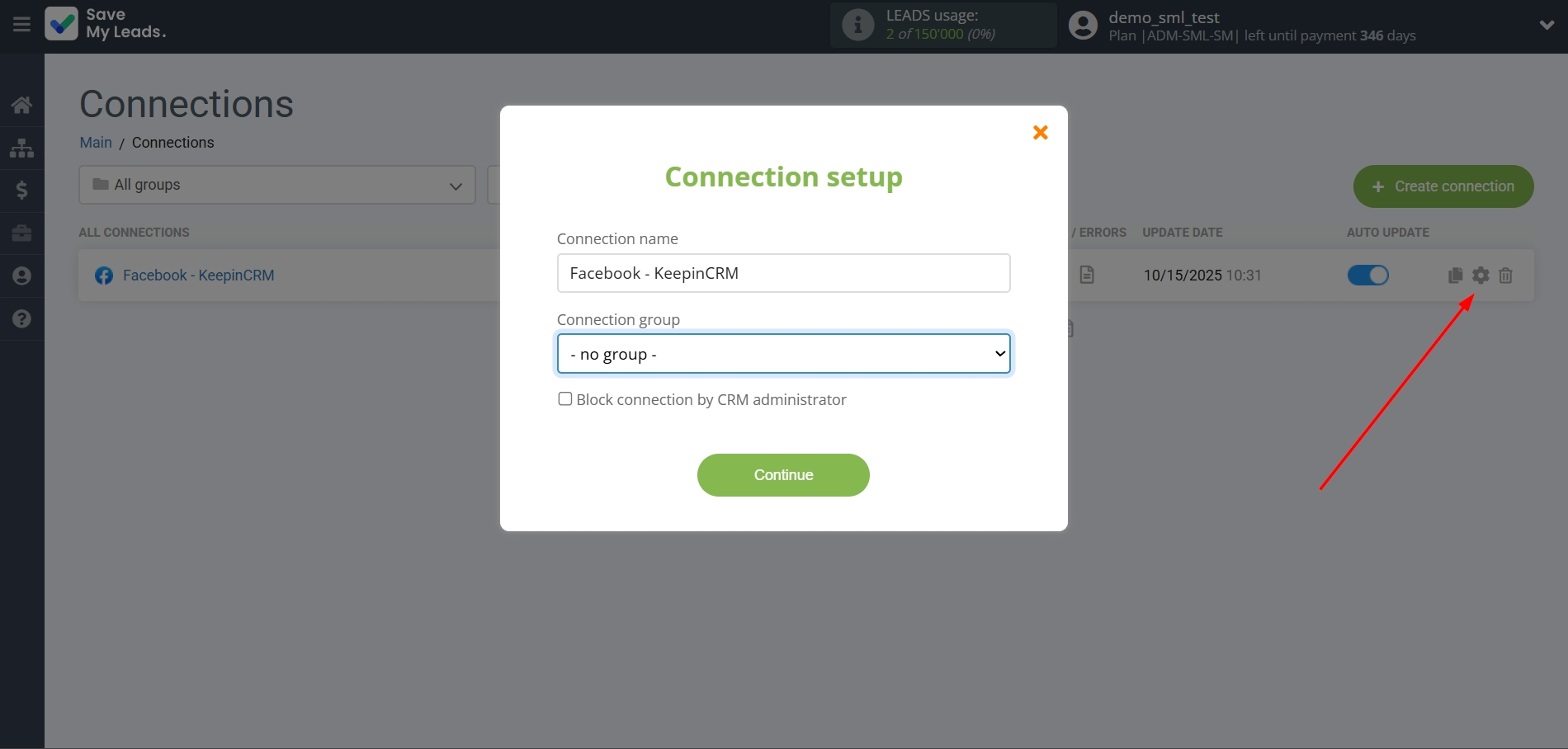Click the briefcase icon in sidebar
Viewport: 1568px width, 749px height.
pos(21,233)
